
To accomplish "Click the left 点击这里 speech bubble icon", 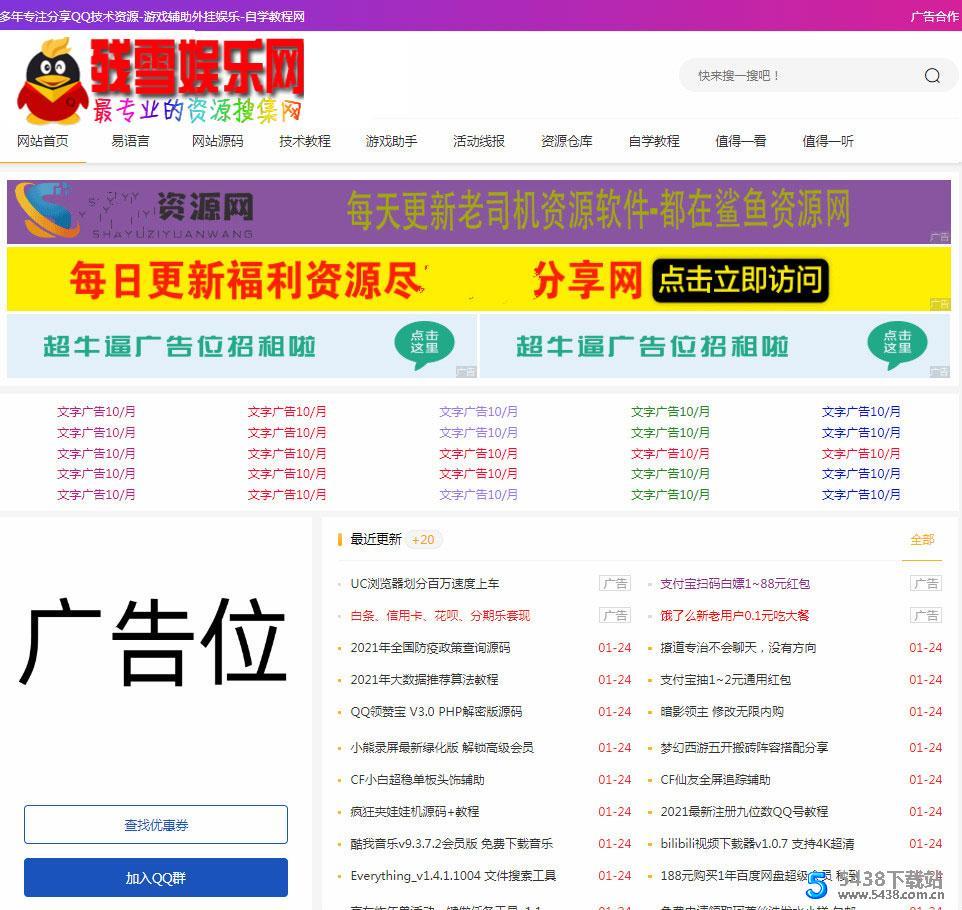I will [x=424, y=345].
